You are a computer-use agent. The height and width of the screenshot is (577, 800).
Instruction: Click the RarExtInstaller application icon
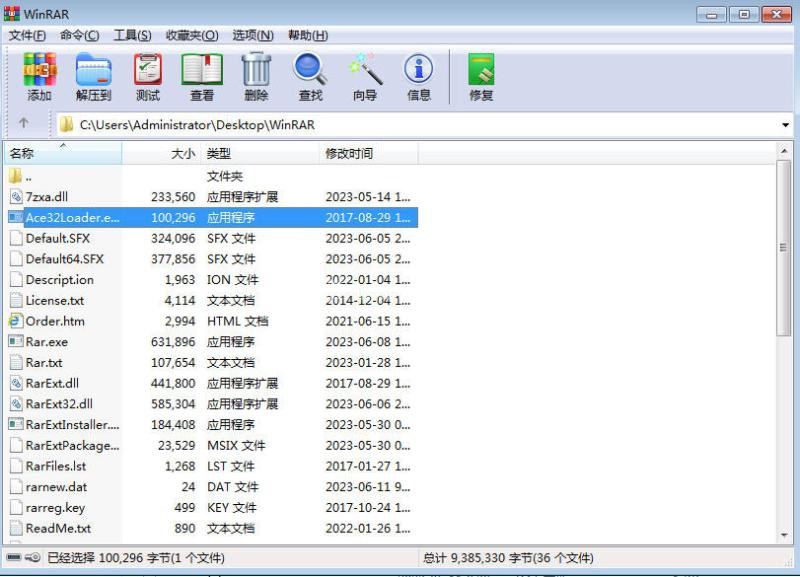(x=16, y=424)
